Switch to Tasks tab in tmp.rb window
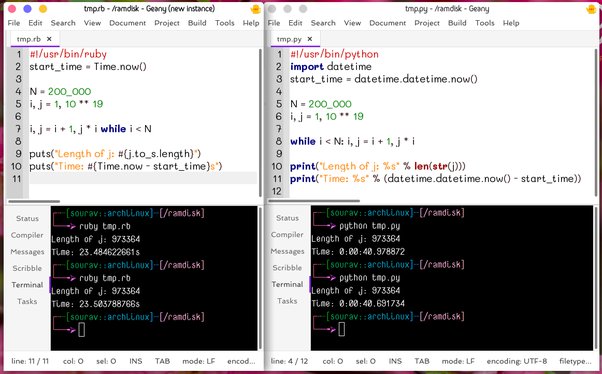602x374 pixels. pos(27,301)
